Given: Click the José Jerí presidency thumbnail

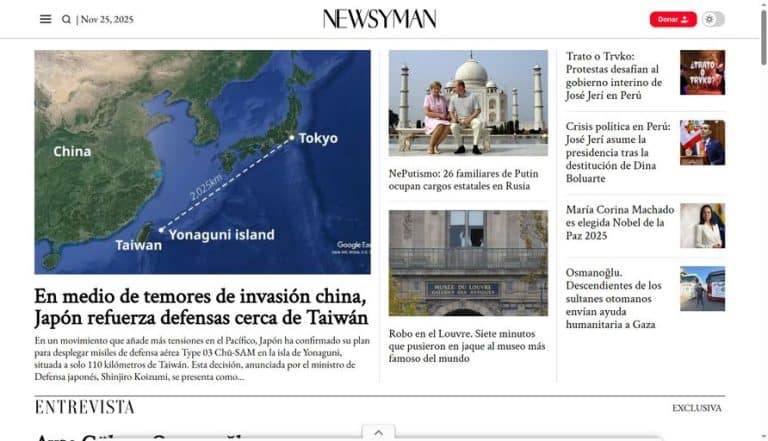Looking at the screenshot, I should (702, 143).
